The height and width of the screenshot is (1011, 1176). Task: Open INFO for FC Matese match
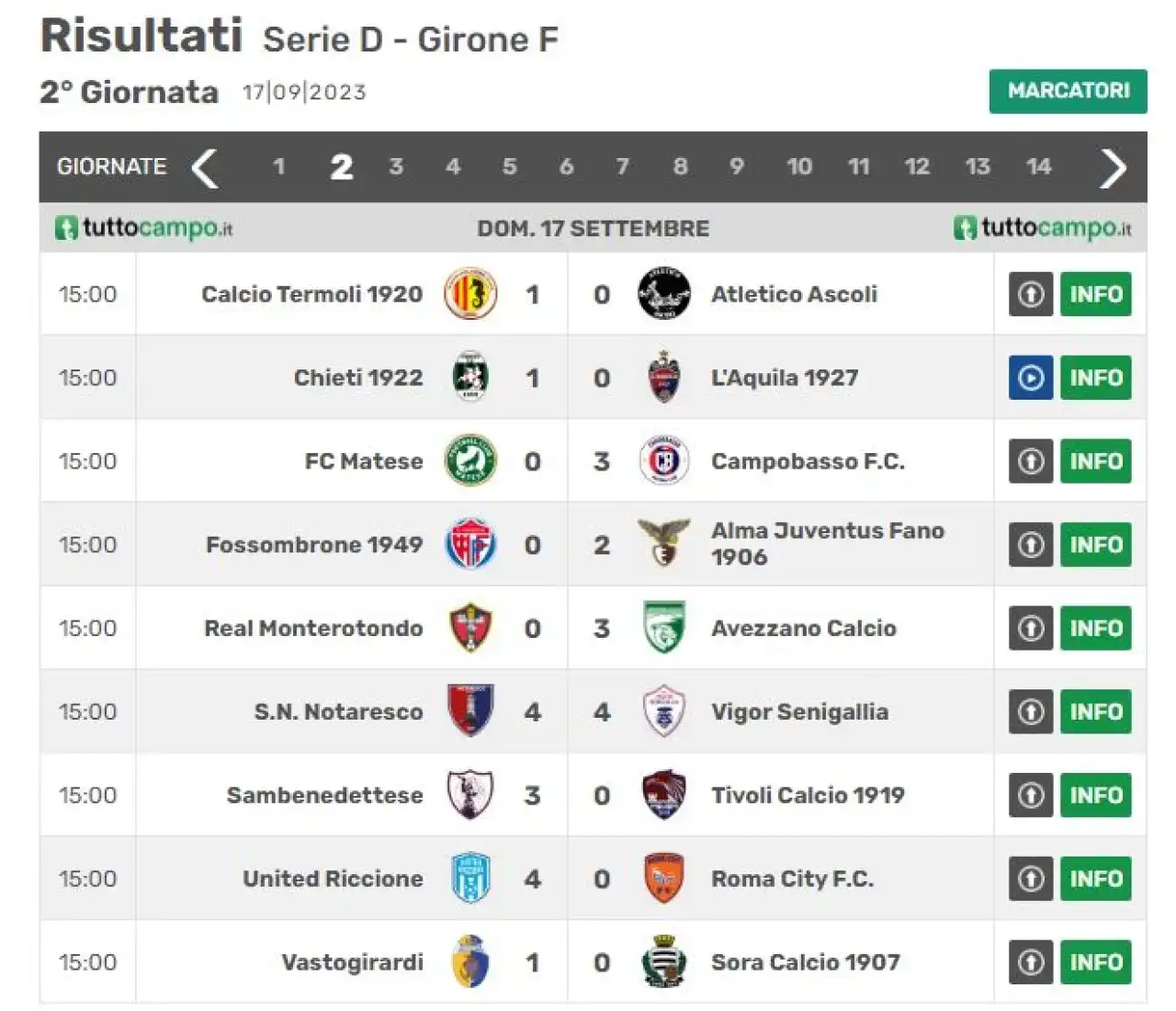pos(1096,461)
